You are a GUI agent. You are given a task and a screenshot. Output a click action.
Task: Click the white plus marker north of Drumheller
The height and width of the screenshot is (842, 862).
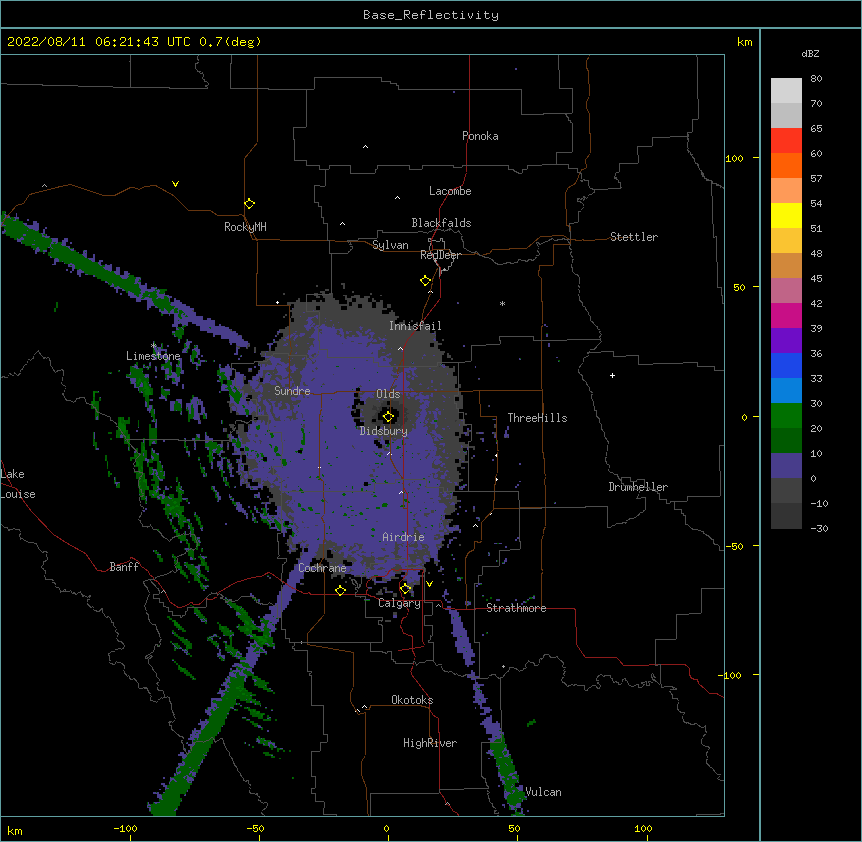(612, 375)
